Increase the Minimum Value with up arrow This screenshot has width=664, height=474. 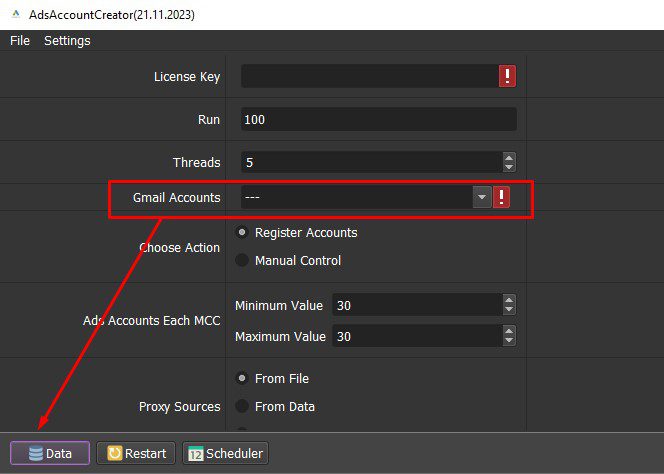tap(509, 300)
